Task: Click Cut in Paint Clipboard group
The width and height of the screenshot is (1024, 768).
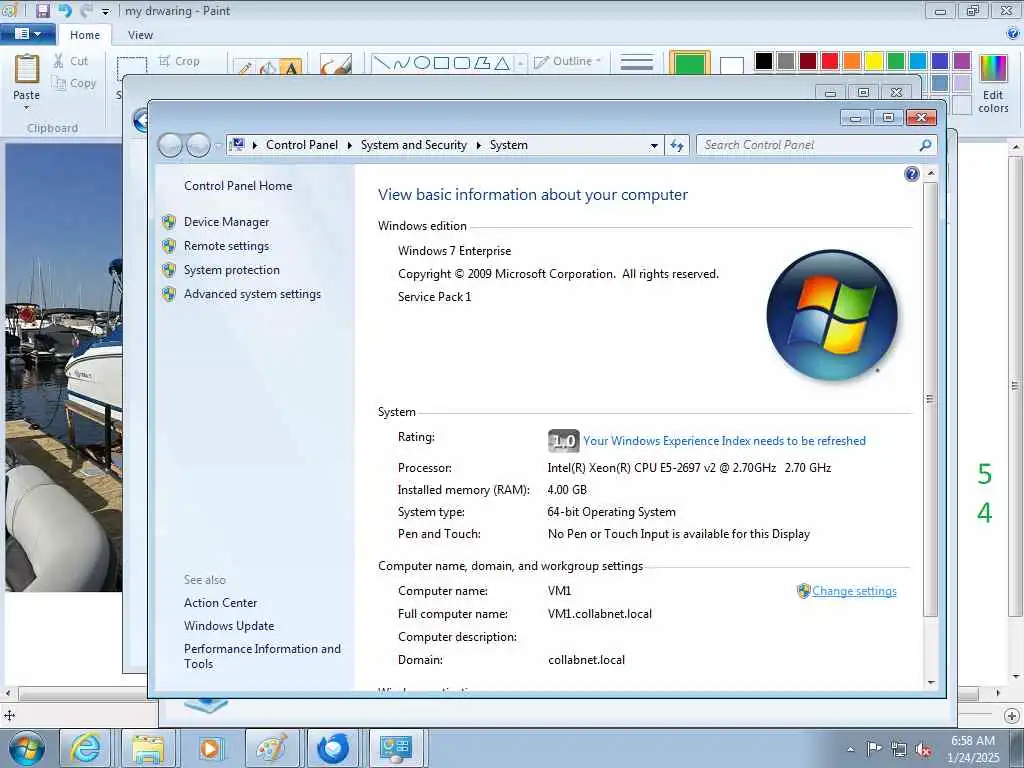Action: pos(71,61)
